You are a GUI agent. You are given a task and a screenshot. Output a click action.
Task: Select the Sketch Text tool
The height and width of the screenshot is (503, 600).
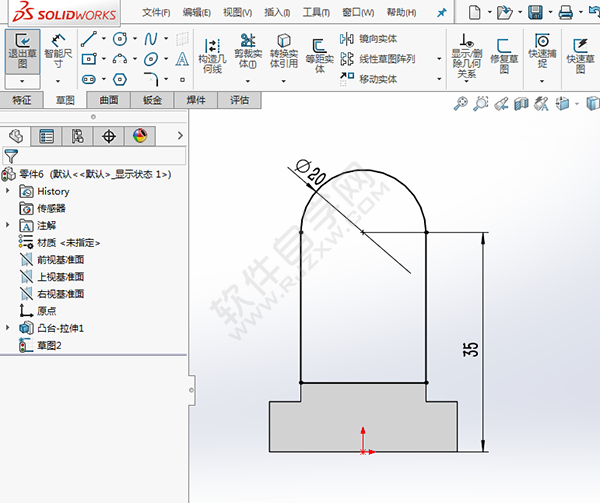(x=182, y=59)
